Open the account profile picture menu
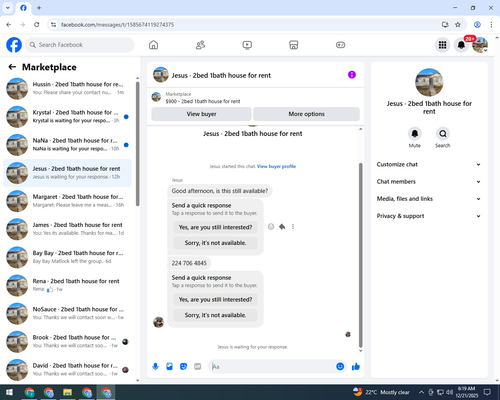This screenshot has height=400, width=500. (480, 45)
